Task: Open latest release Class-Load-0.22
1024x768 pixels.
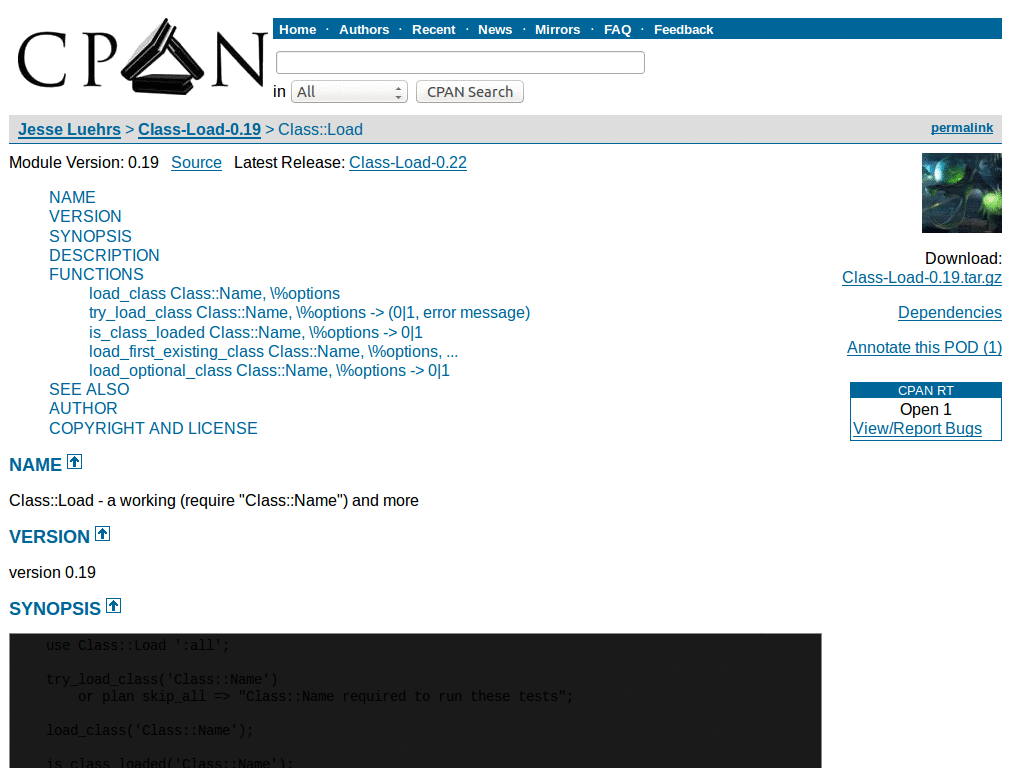Action: [x=408, y=163]
